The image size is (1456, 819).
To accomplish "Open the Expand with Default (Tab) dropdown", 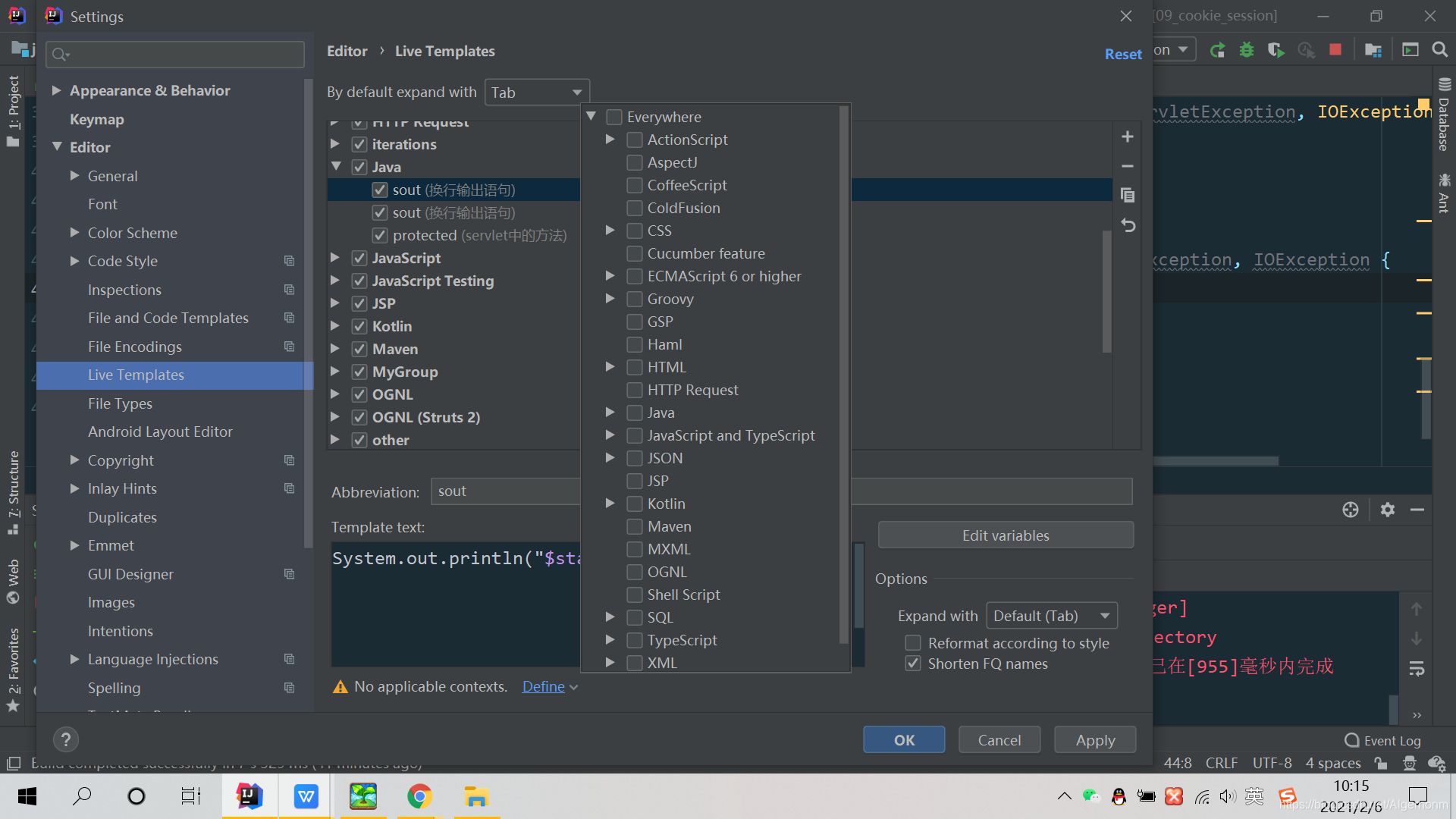I will tap(1052, 616).
